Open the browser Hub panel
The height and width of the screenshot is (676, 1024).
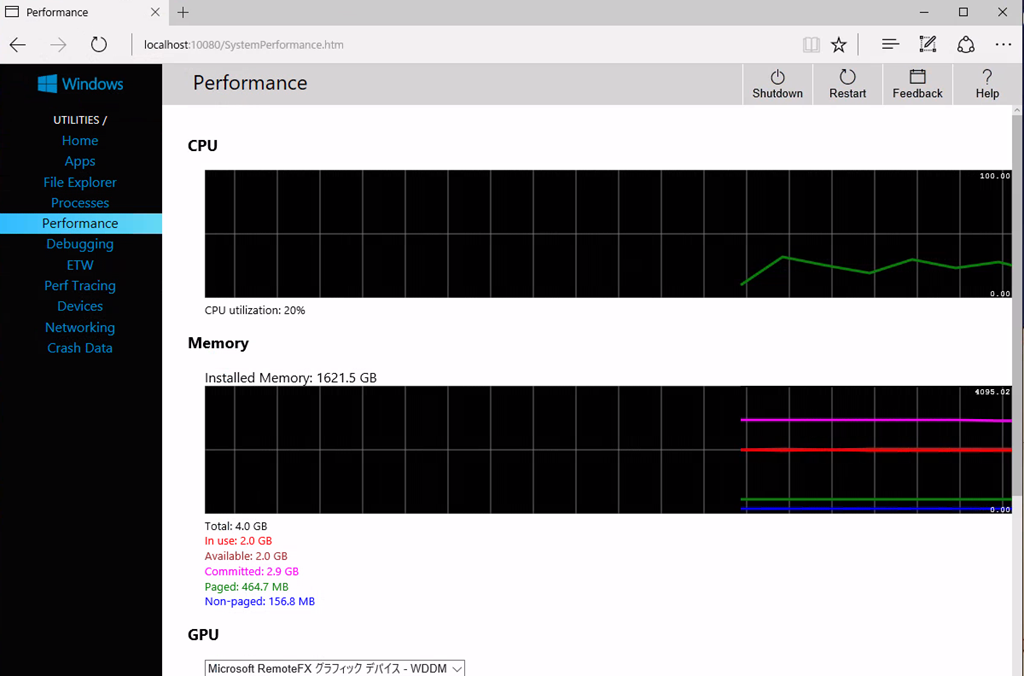pos(890,45)
